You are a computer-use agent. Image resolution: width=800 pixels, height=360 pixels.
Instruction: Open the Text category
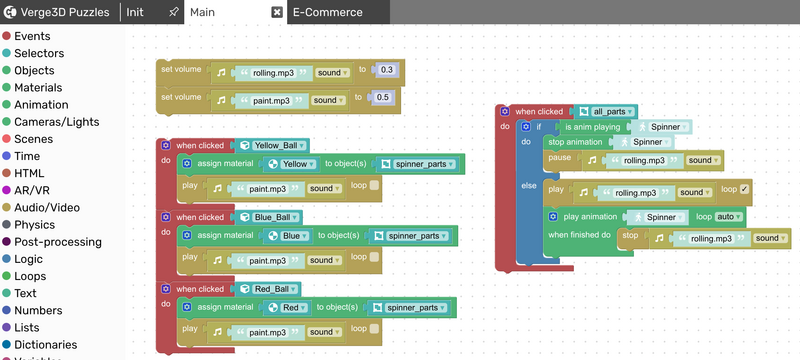click(25, 293)
